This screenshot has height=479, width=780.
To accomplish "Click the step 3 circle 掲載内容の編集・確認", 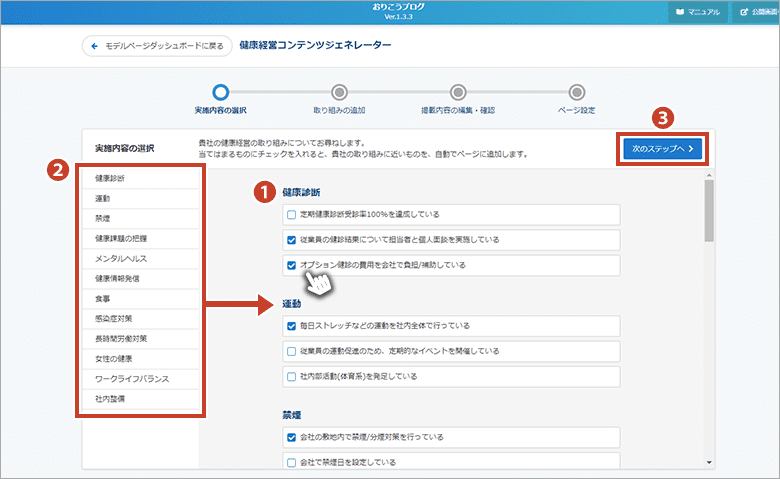I will click(458, 92).
